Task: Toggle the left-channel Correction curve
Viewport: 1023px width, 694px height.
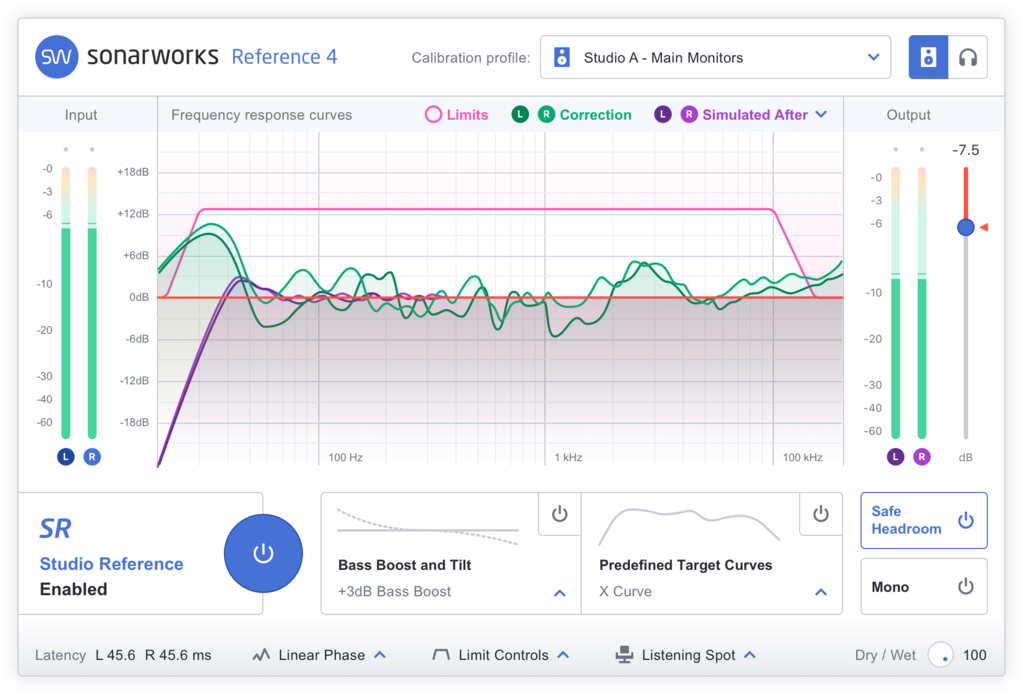Action: click(520, 114)
